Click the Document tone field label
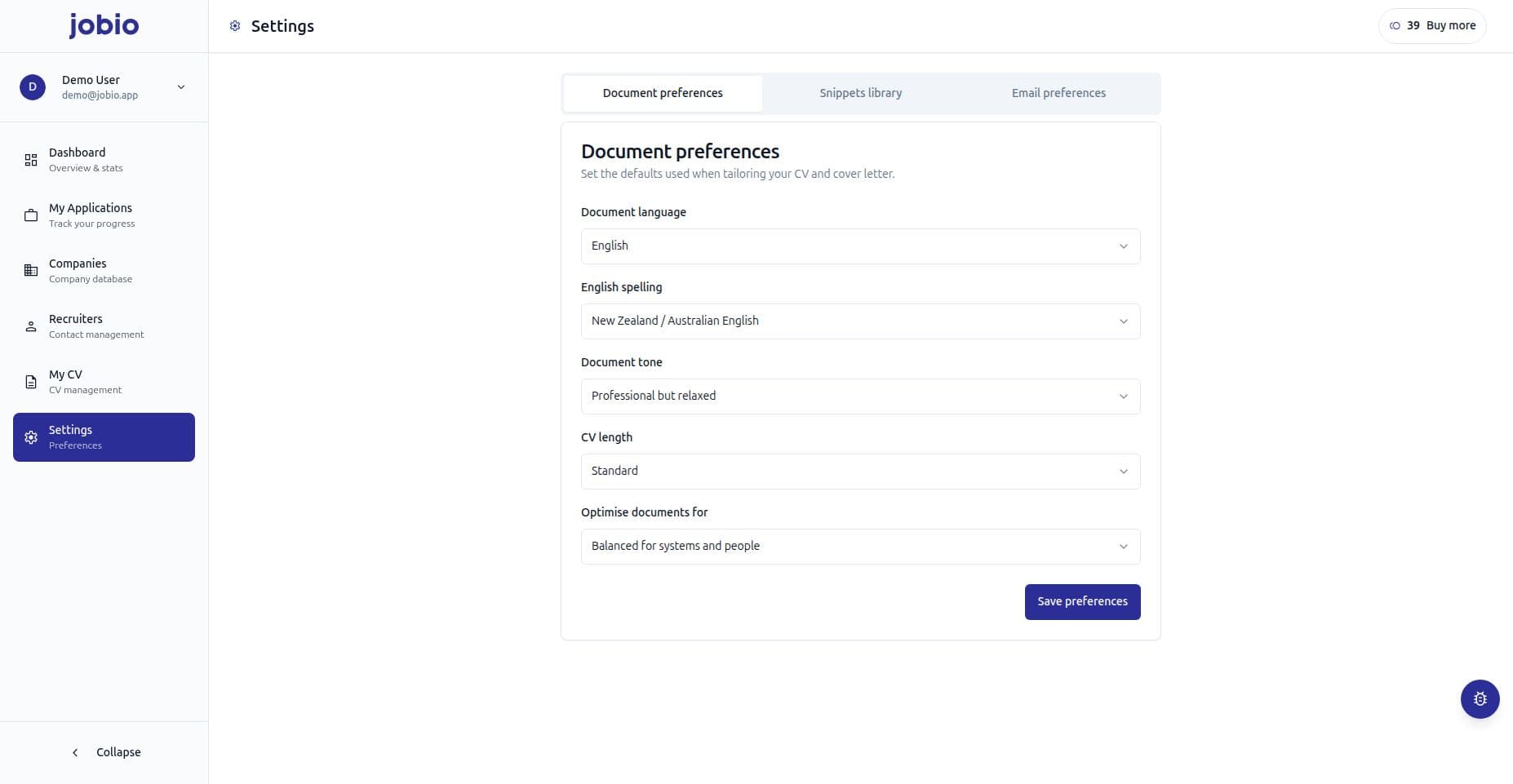Image resolution: width=1513 pixels, height=784 pixels. point(621,362)
